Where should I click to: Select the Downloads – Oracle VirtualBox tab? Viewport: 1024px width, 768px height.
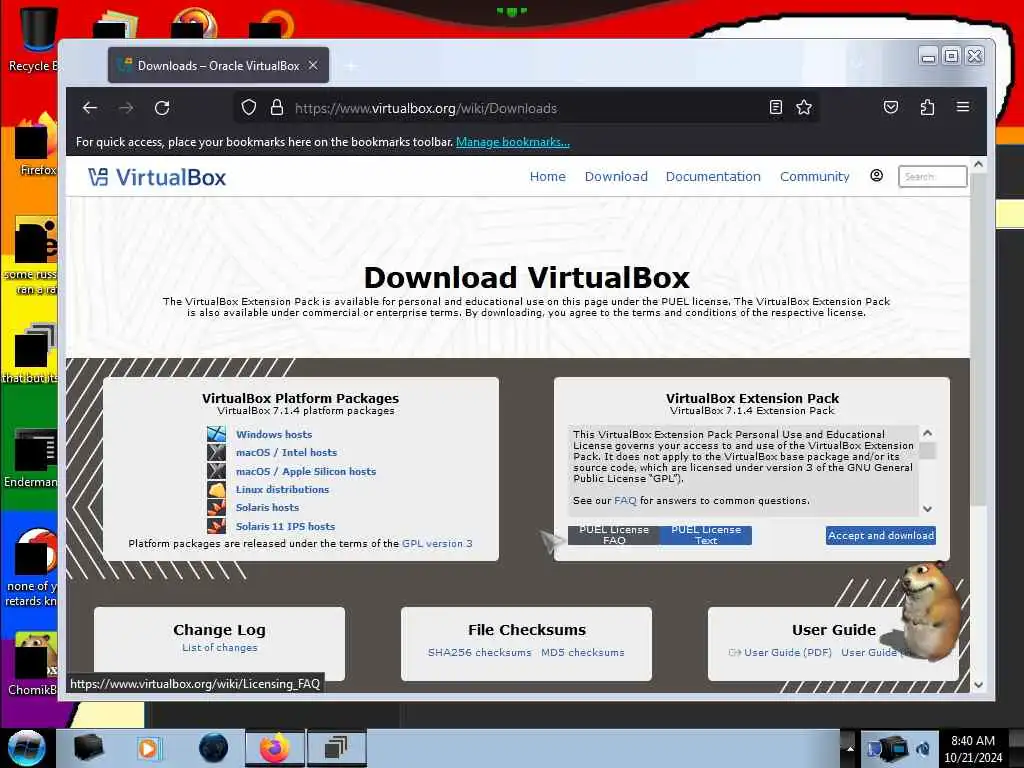coord(218,65)
